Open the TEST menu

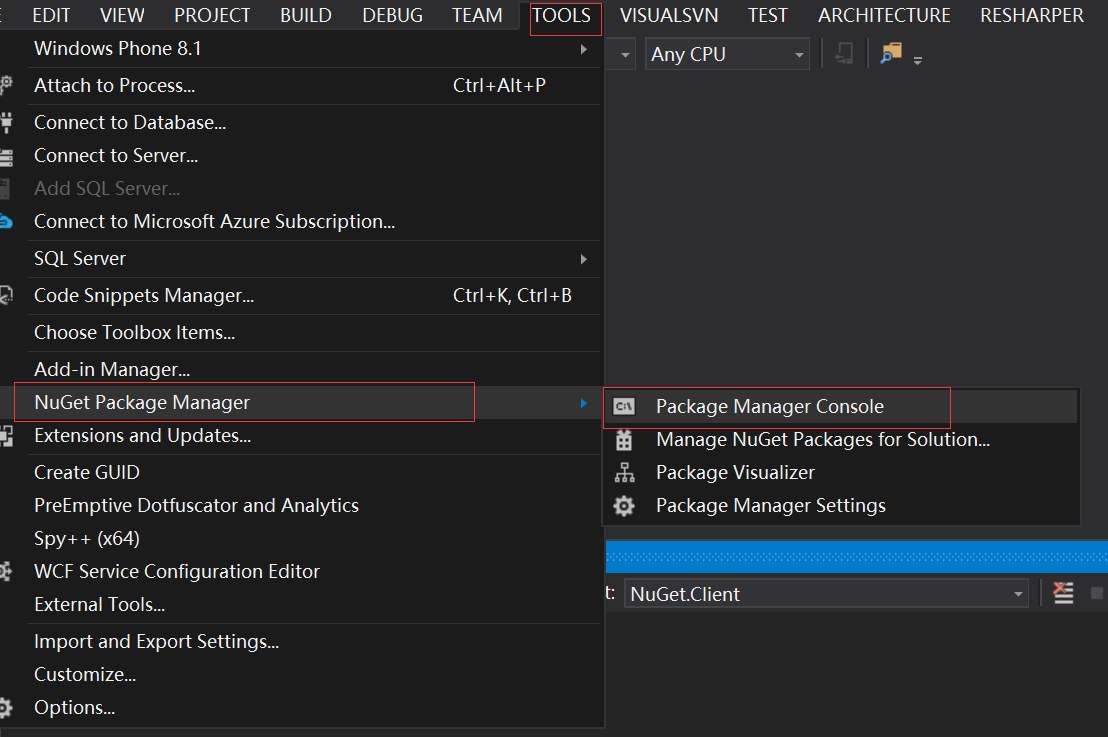tap(767, 15)
